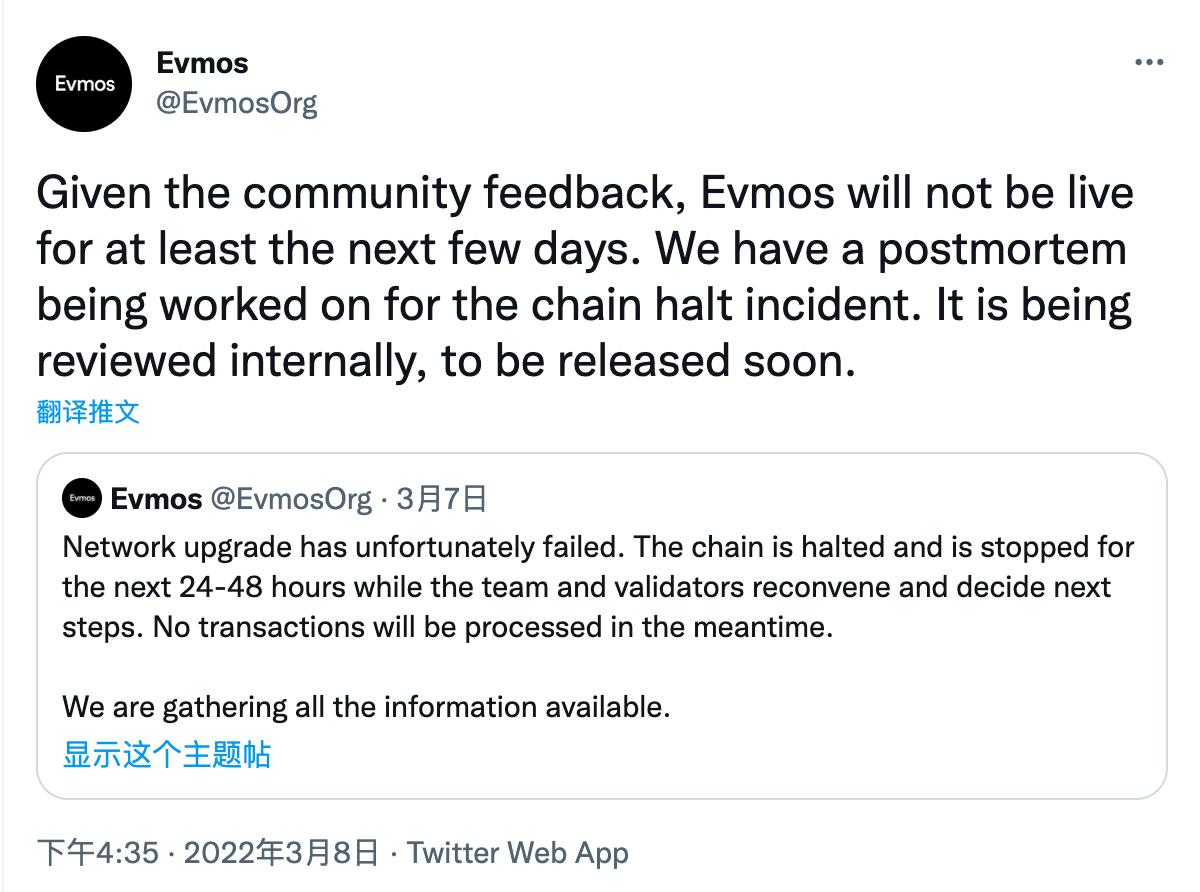Open the large Evmos profile avatar
The width and height of the screenshot is (1200, 892).
click(x=84, y=84)
